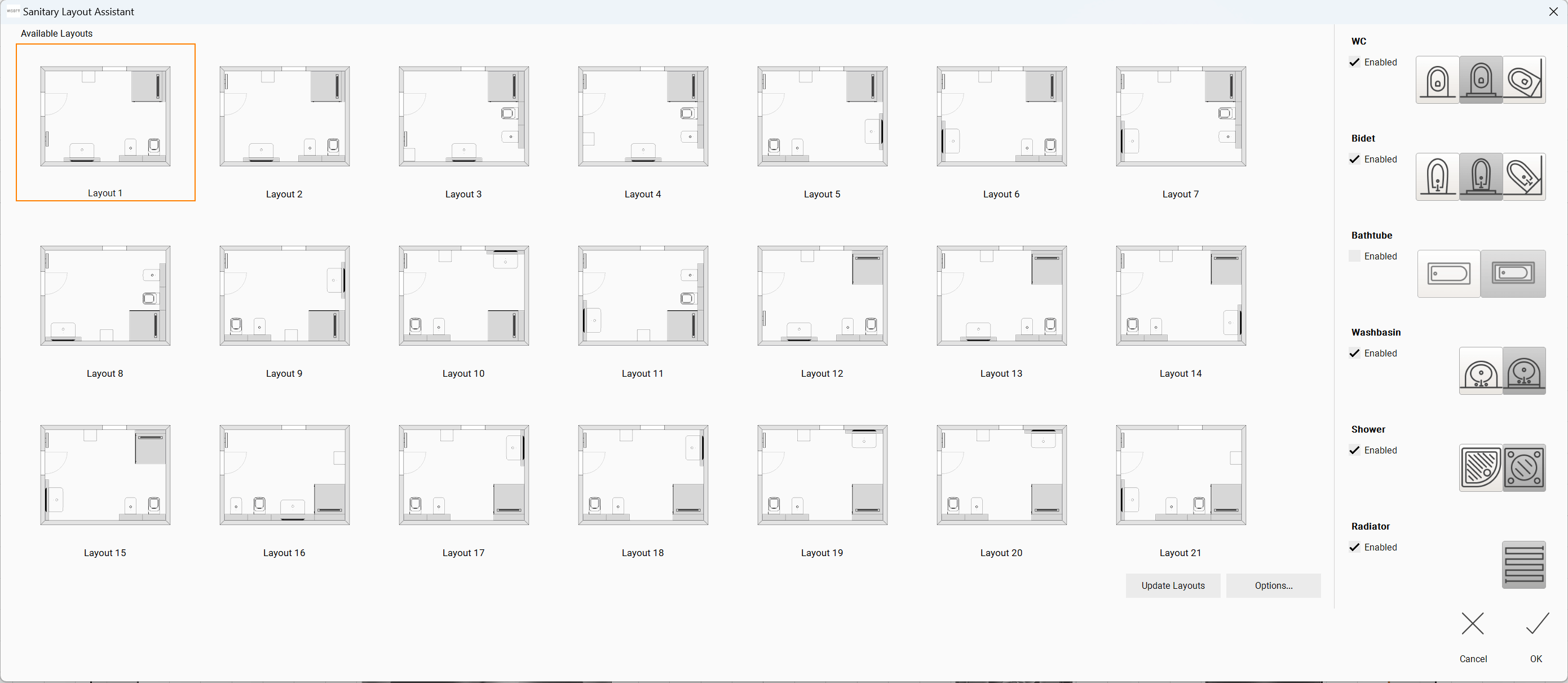
Task: Select the Layout 19 thumbnail
Action: [823, 475]
